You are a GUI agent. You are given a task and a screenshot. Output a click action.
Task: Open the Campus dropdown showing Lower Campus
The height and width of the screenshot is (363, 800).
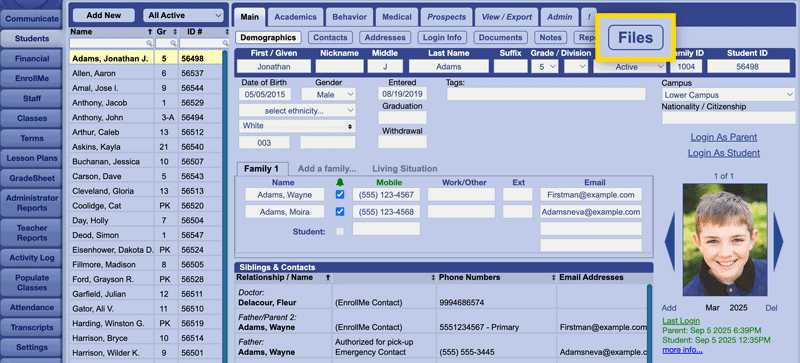coord(729,95)
